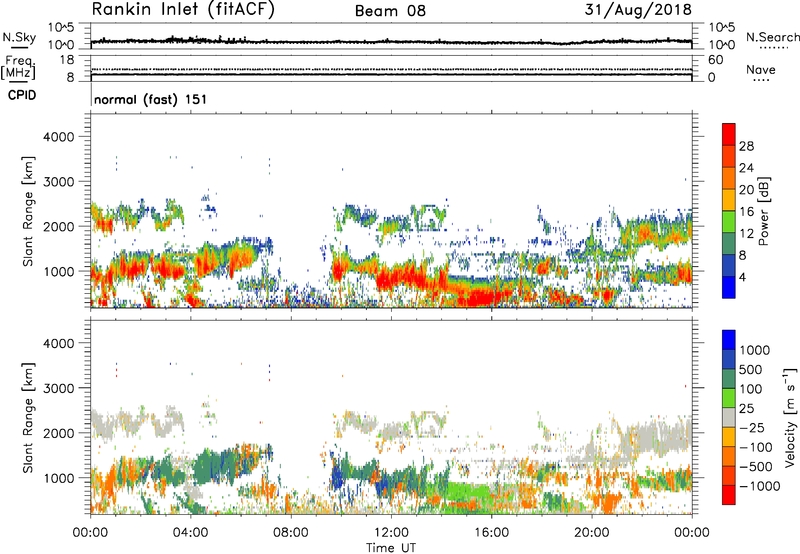The image size is (800, 554).
Task: Click the "CPID" row label
Action: click(22, 95)
